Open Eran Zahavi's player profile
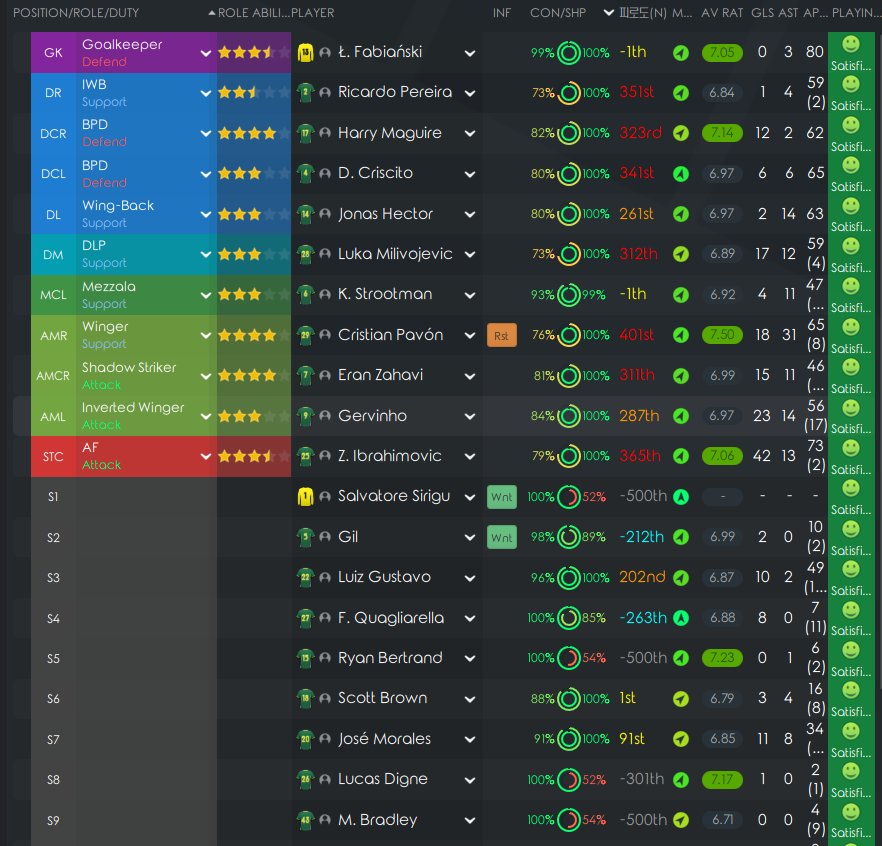882x846 pixels. tap(380, 375)
